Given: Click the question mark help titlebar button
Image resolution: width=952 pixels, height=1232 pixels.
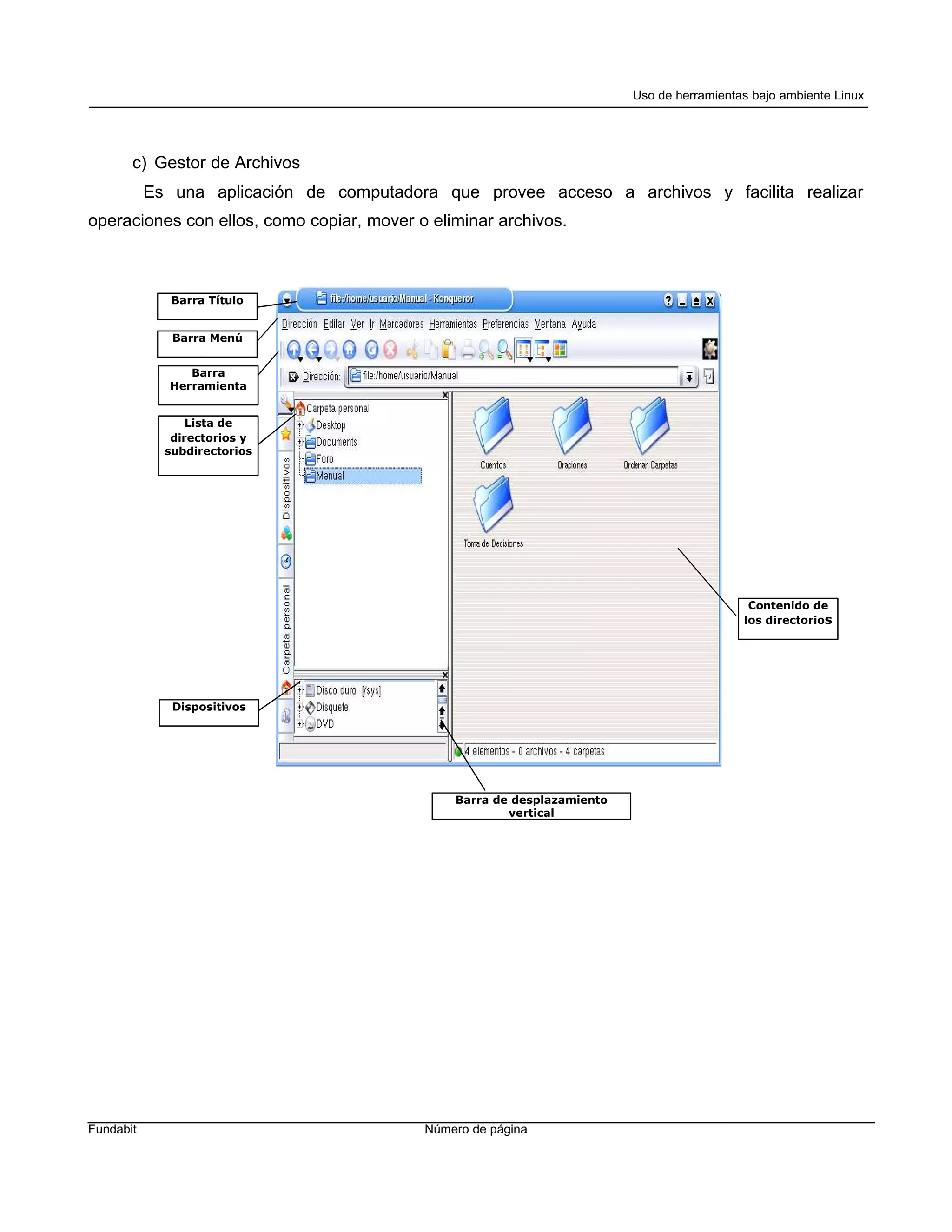Looking at the screenshot, I should [668, 301].
